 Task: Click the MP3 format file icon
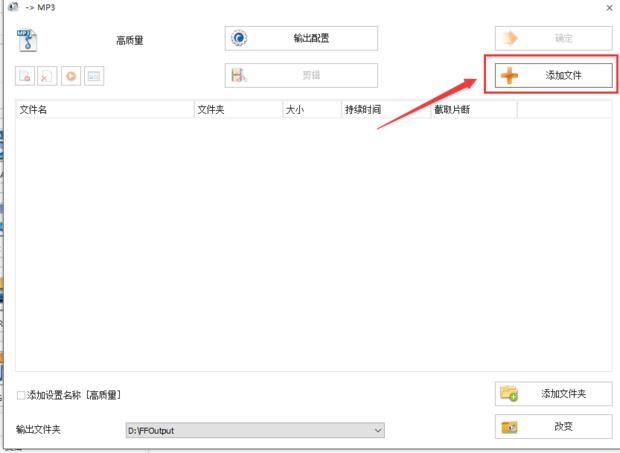[x=27, y=40]
